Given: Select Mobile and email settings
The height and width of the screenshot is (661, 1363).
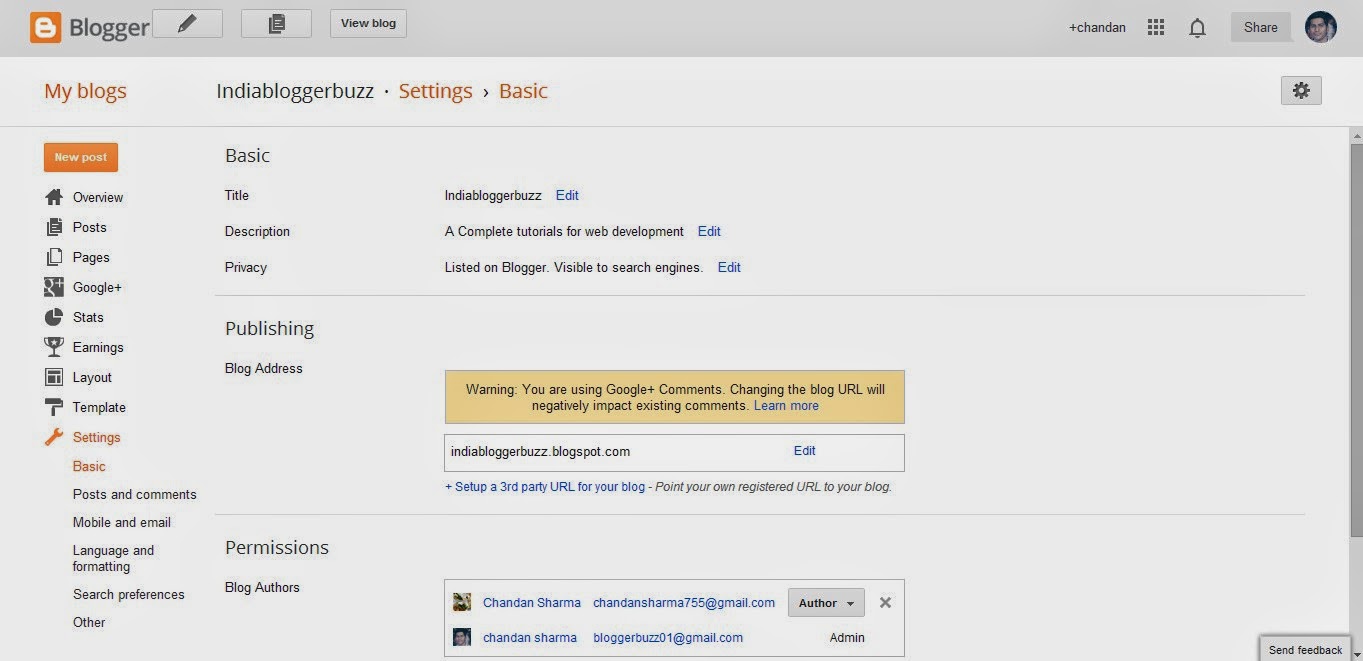Looking at the screenshot, I should [122, 522].
